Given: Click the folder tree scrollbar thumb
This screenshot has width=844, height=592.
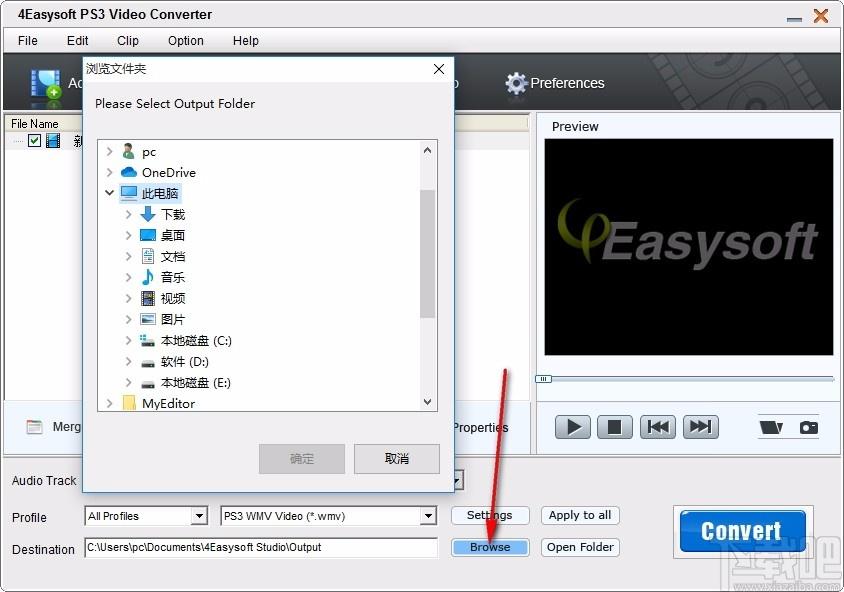Looking at the screenshot, I should 427,253.
